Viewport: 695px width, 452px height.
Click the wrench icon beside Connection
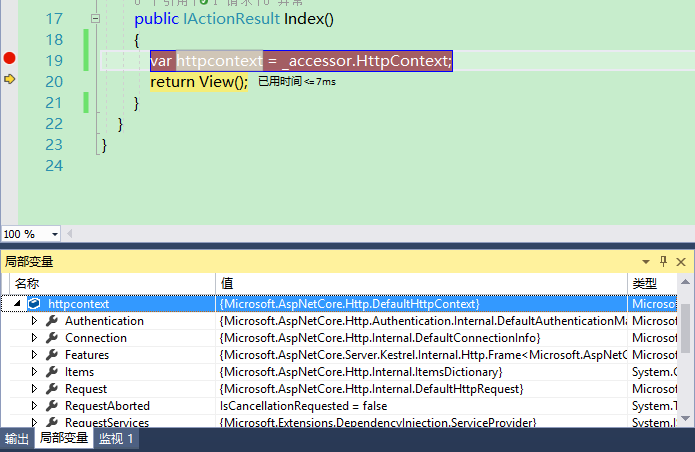point(52,338)
